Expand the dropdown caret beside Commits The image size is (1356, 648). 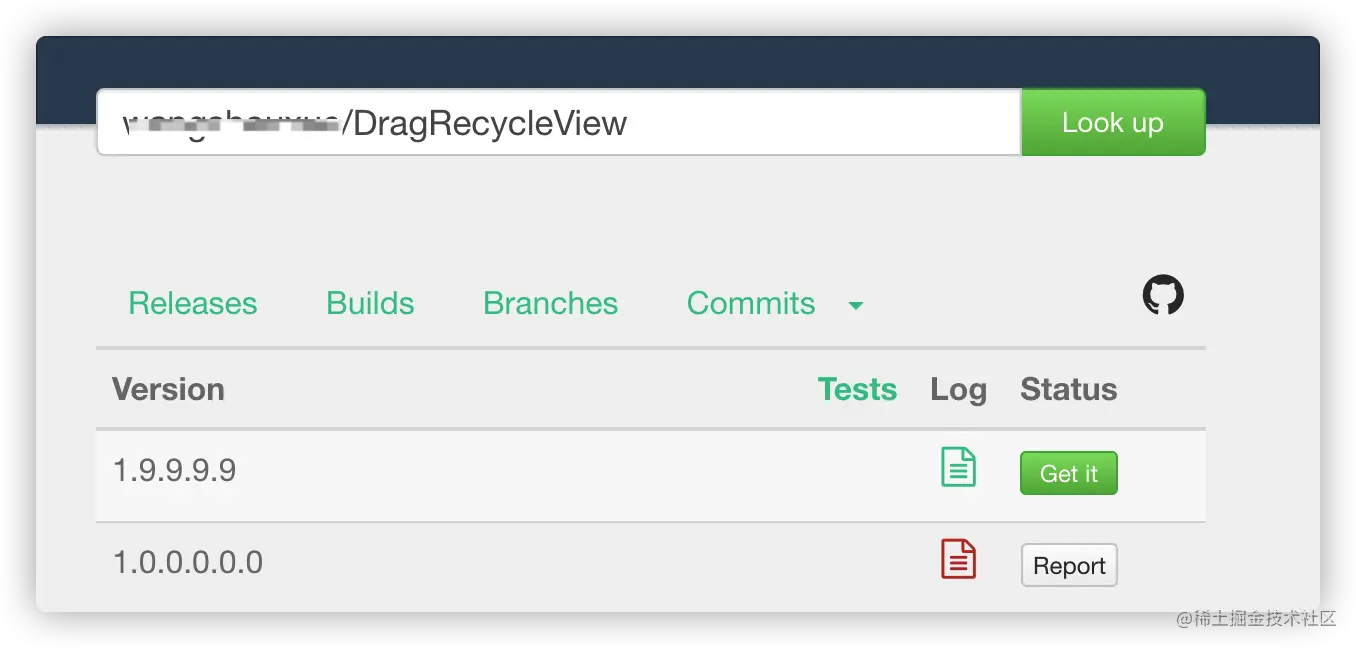(856, 305)
